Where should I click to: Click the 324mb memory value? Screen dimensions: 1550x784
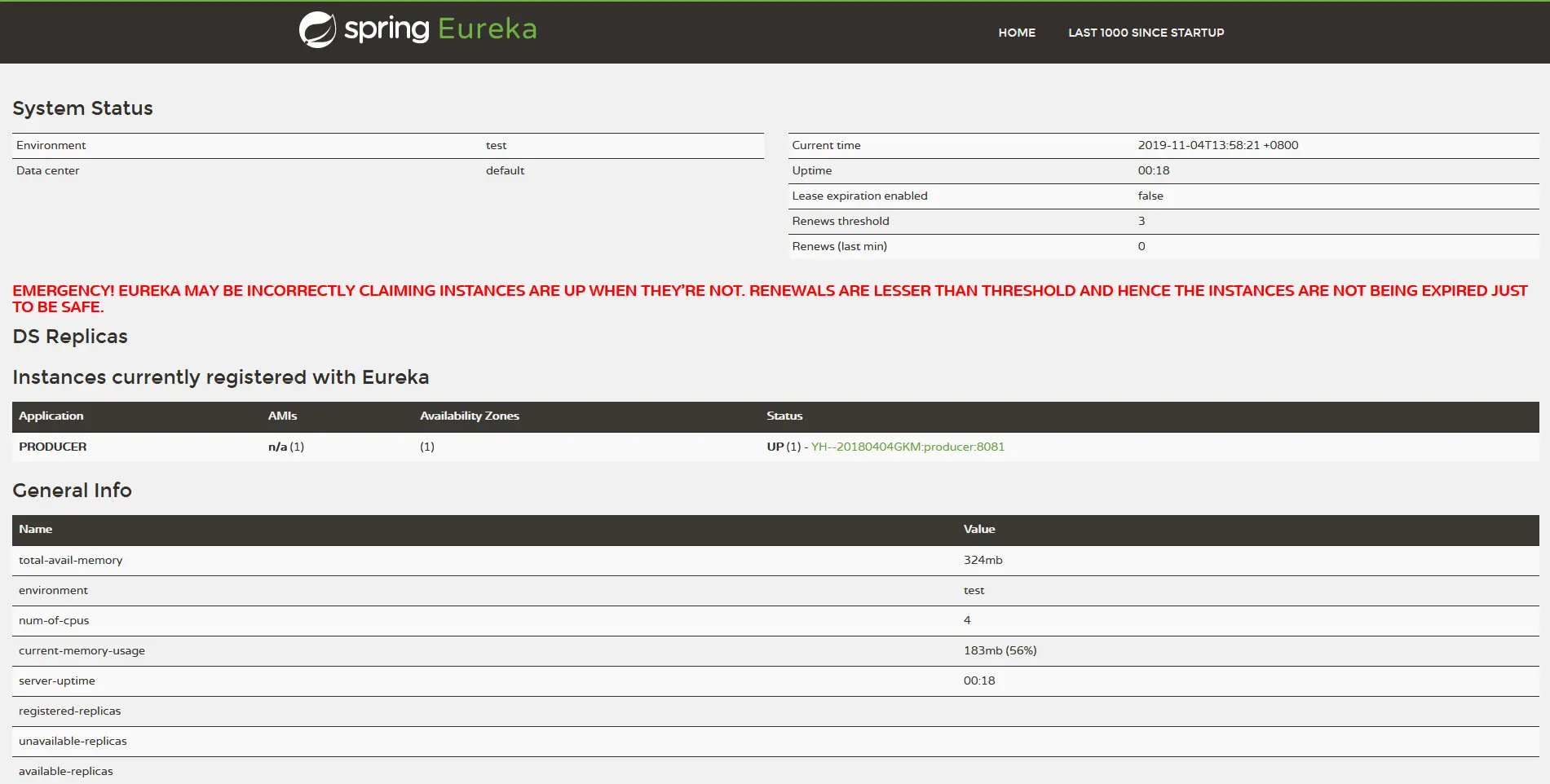pyautogui.click(x=983, y=560)
